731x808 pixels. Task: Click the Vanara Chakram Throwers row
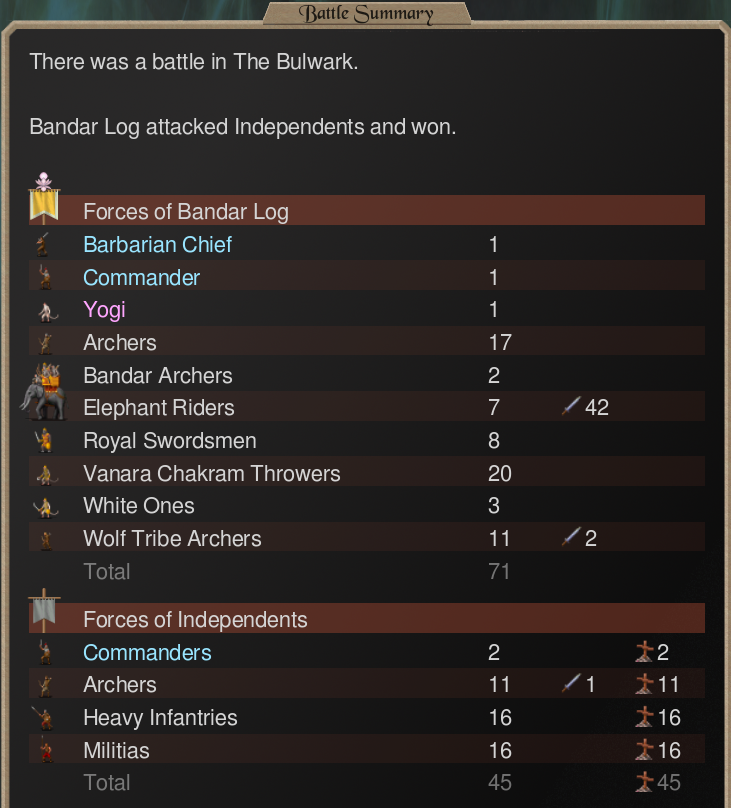(367, 472)
